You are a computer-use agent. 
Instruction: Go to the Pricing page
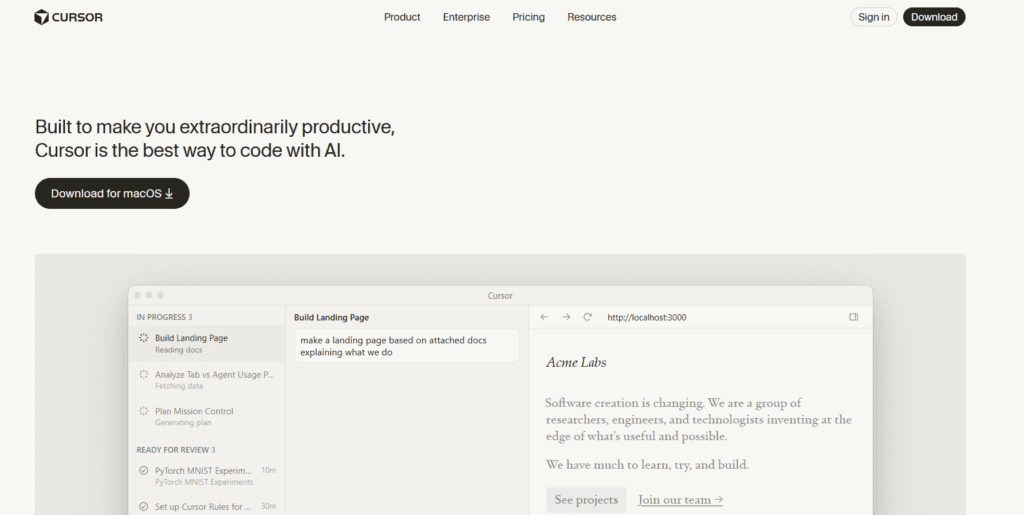(x=528, y=17)
